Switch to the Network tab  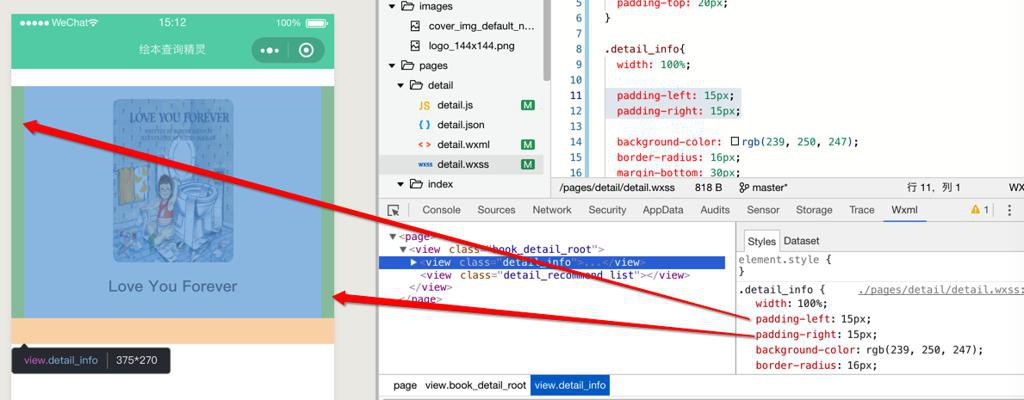(552, 210)
